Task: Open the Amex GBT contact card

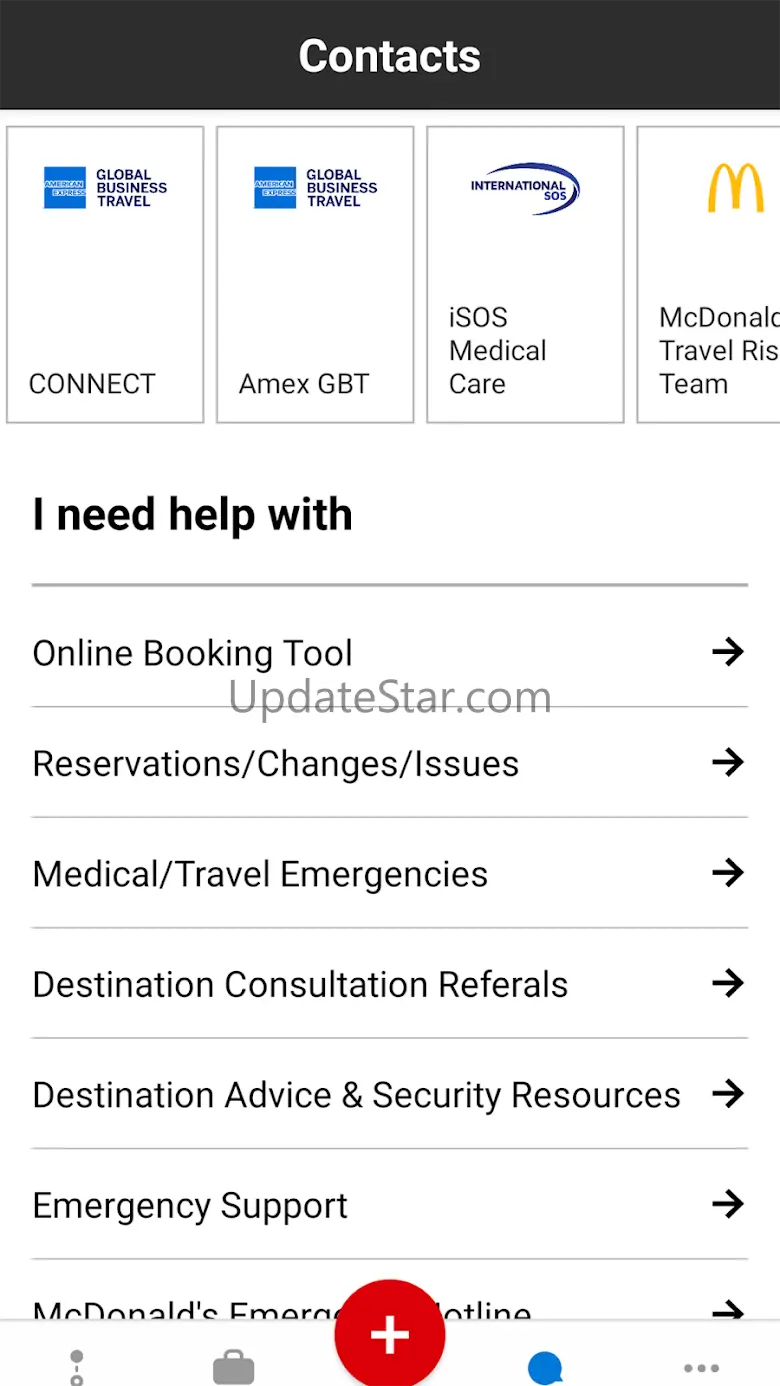Action: coord(315,275)
